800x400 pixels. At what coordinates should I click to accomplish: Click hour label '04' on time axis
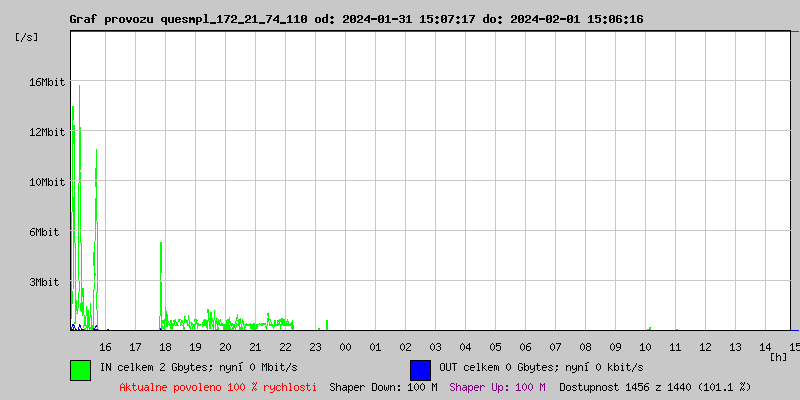pos(465,347)
